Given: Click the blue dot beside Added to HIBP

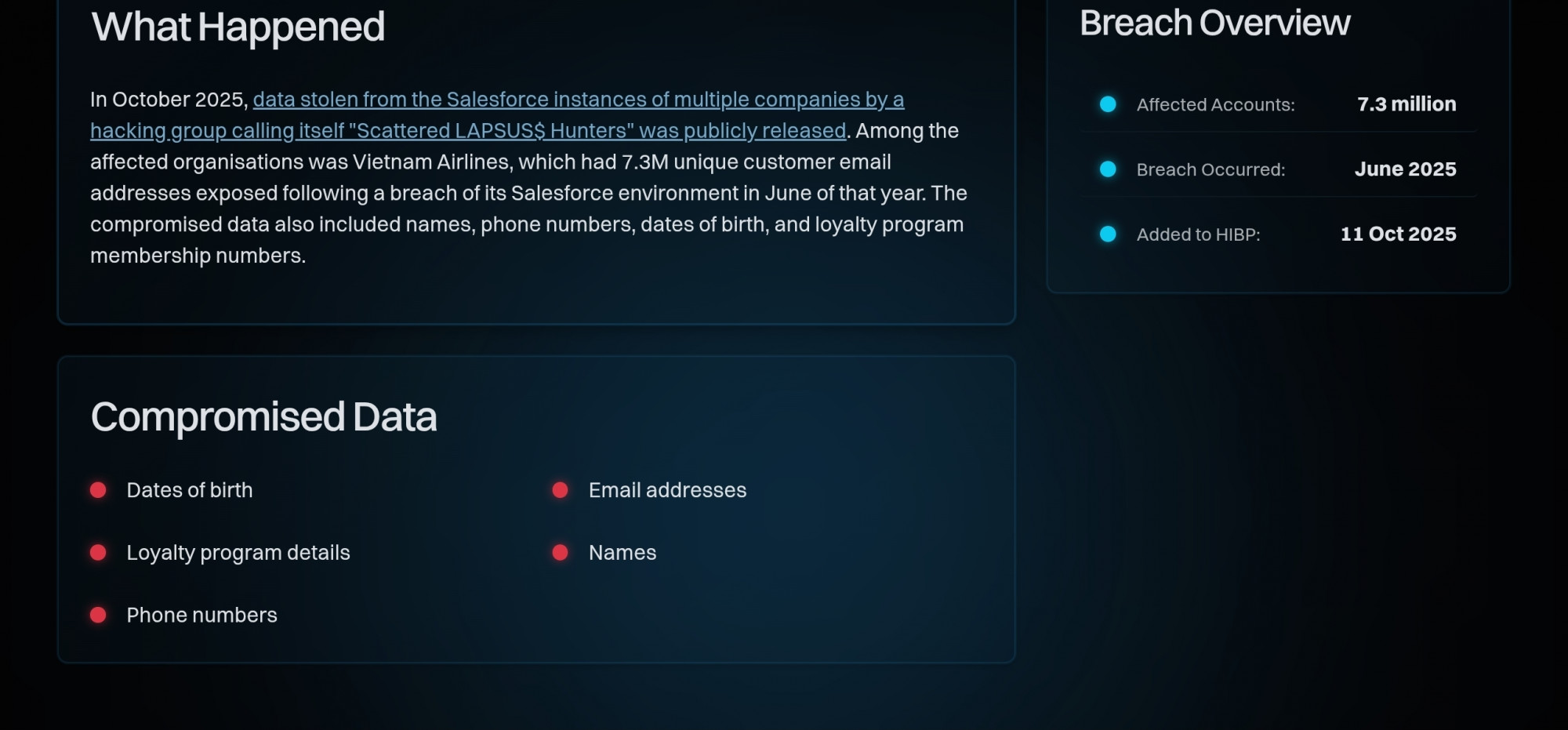Looking at the screenshot, I should 1108,234.
